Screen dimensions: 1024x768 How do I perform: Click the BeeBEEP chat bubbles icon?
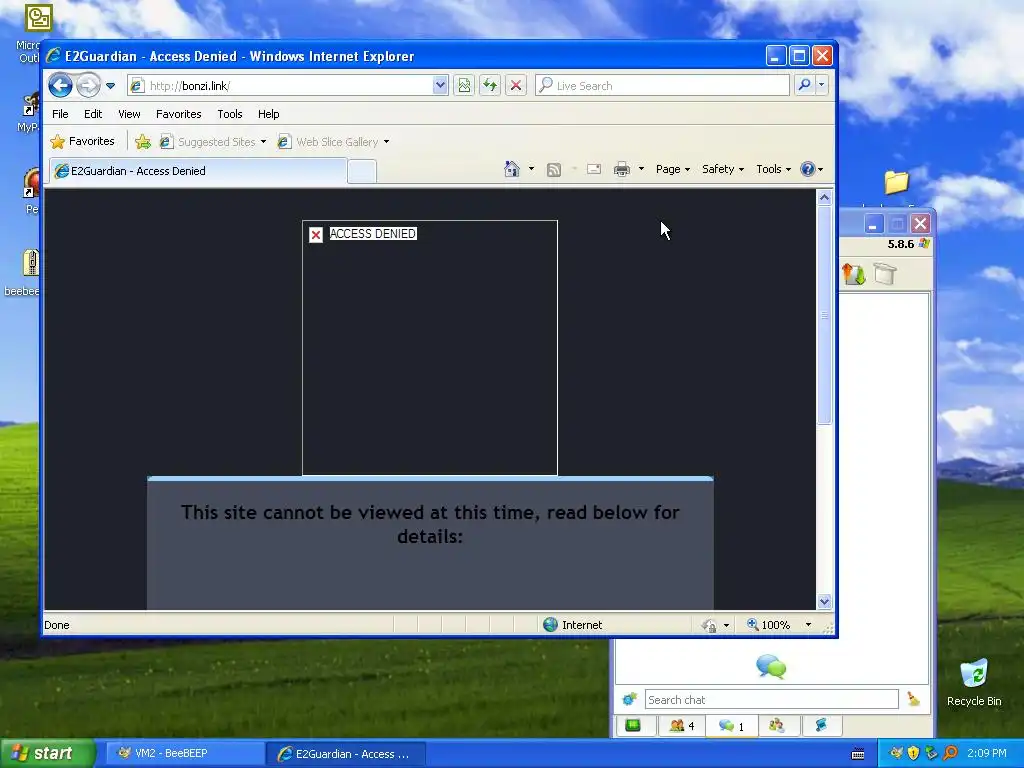tap(771, 666)
